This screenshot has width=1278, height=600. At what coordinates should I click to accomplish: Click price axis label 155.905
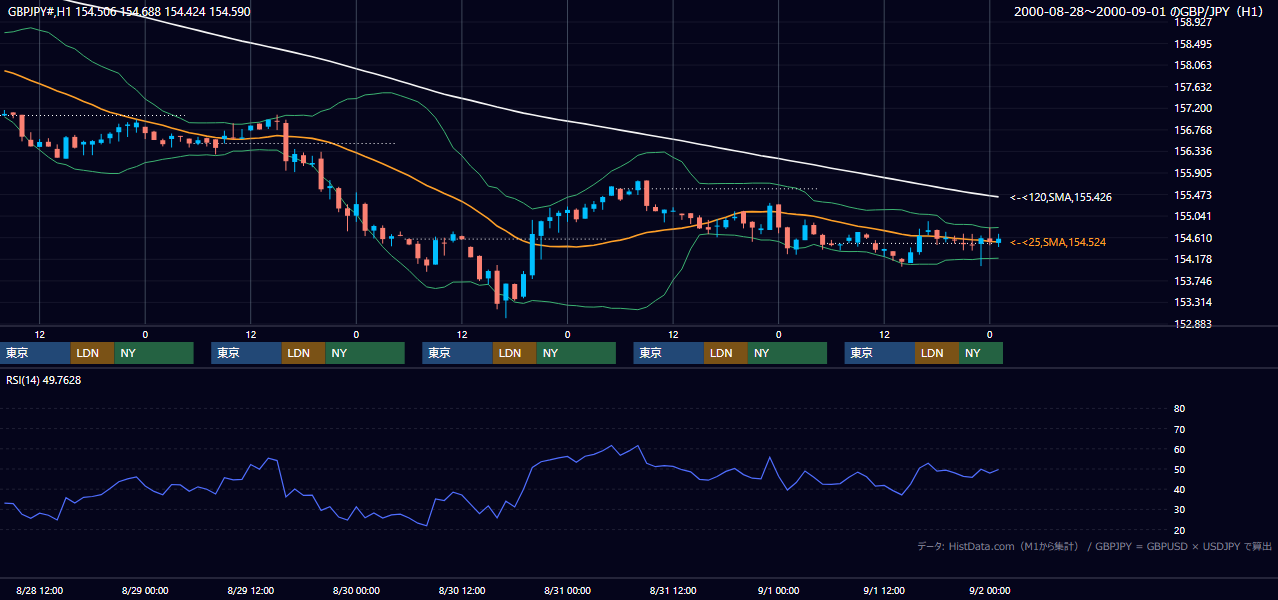click(x=1193, y=173)
